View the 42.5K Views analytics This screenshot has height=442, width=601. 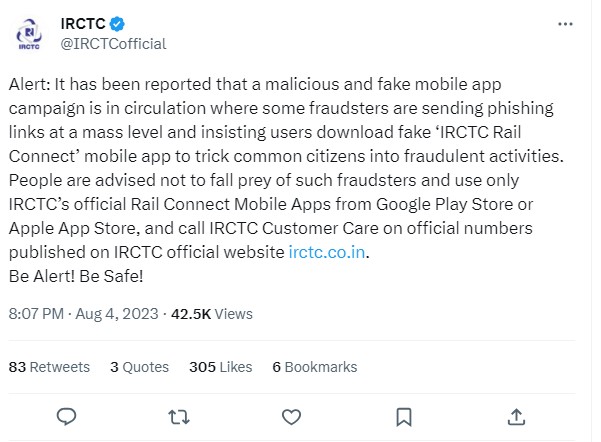tap(210, 313)
